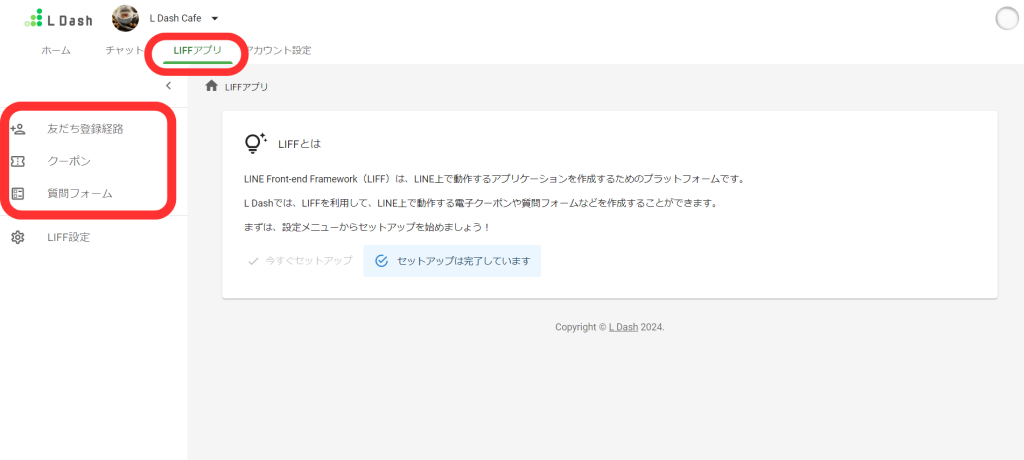Open the L Dash link in the footer
1024x460 pixels.
[623, 327]
